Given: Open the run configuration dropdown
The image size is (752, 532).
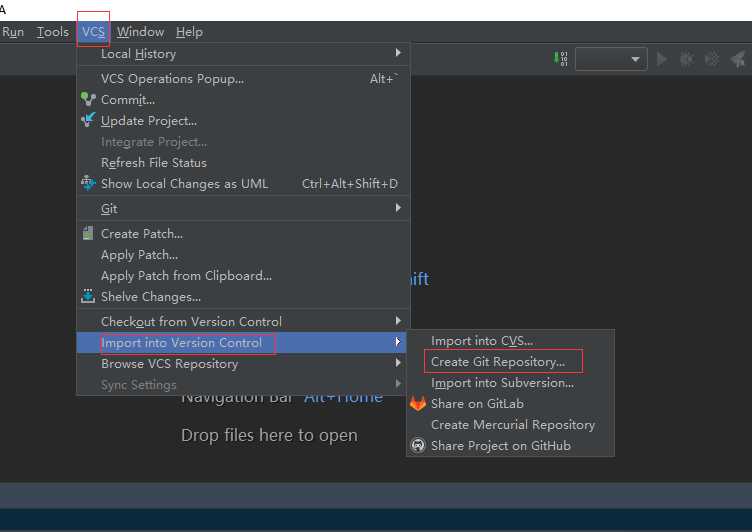Looking at the screenshot, I should (x=611, y=59).
